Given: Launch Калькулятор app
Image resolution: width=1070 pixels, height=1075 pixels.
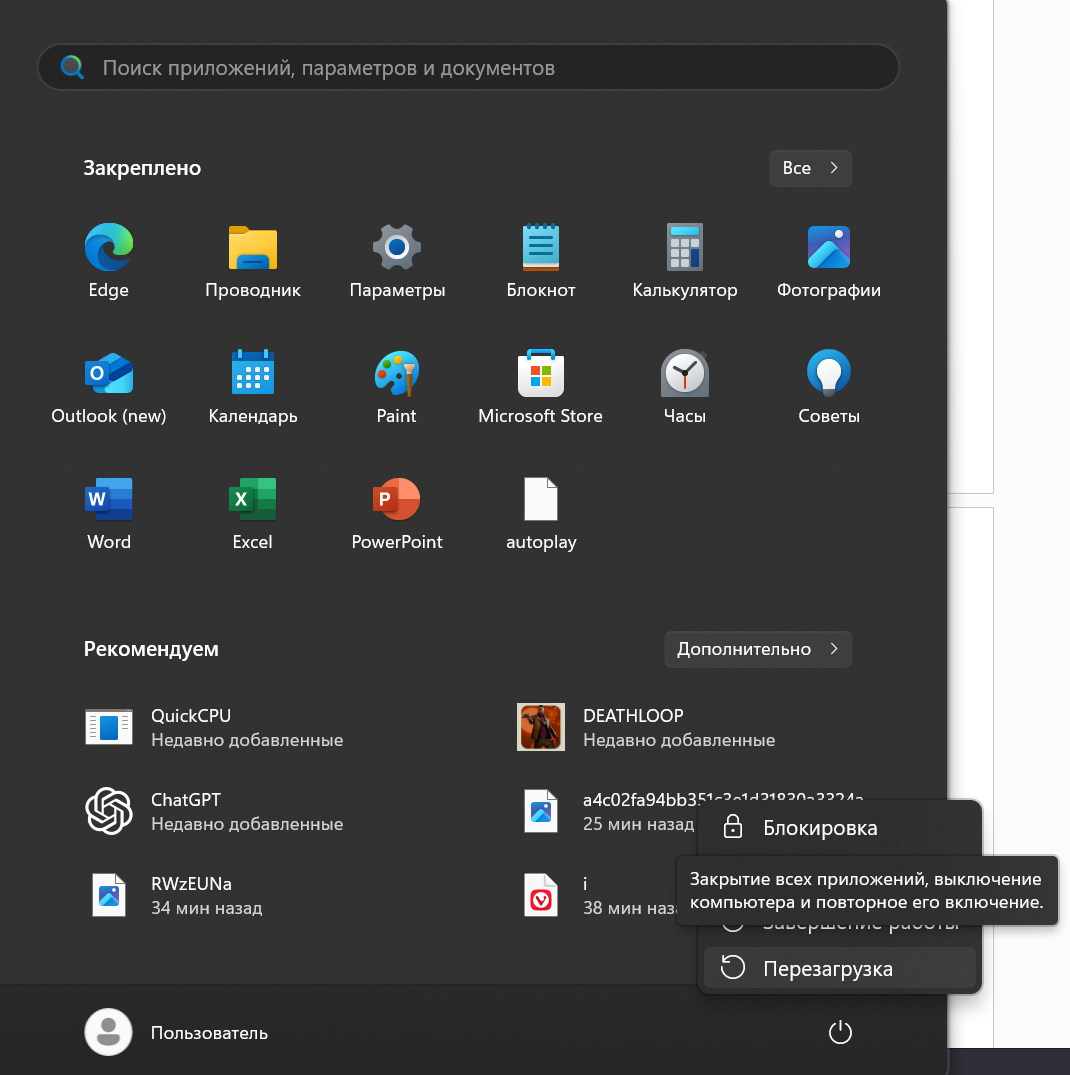Looking at the screenshot, I should (x=685, y=261).
